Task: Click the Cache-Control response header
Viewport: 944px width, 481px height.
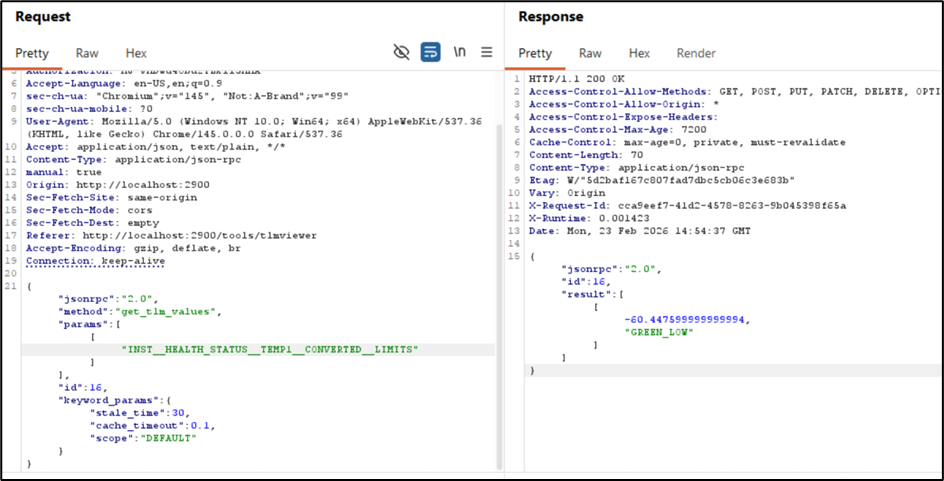Action: point(688,142)
